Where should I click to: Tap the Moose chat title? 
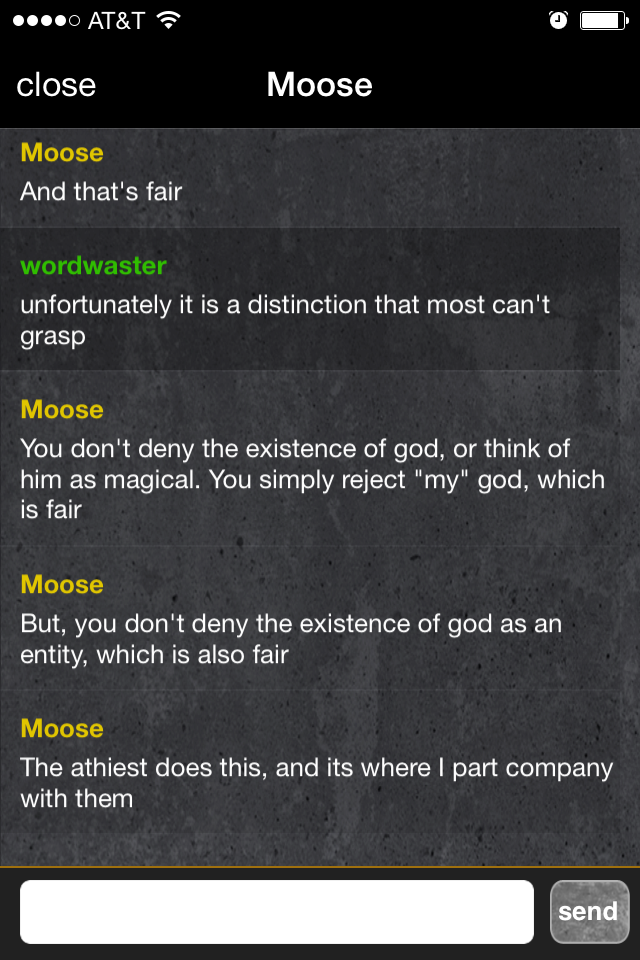click(x=319, y=84)
